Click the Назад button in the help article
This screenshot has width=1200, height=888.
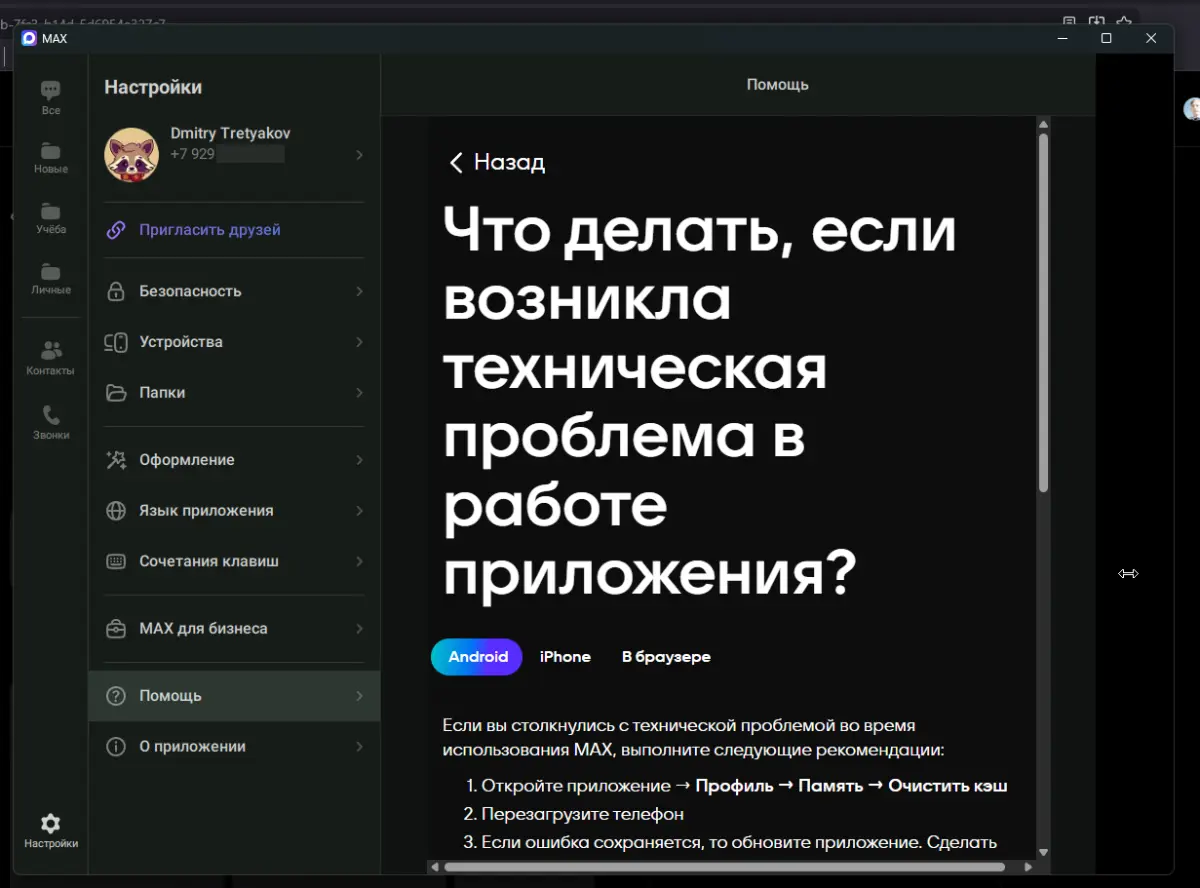point(495,162)
